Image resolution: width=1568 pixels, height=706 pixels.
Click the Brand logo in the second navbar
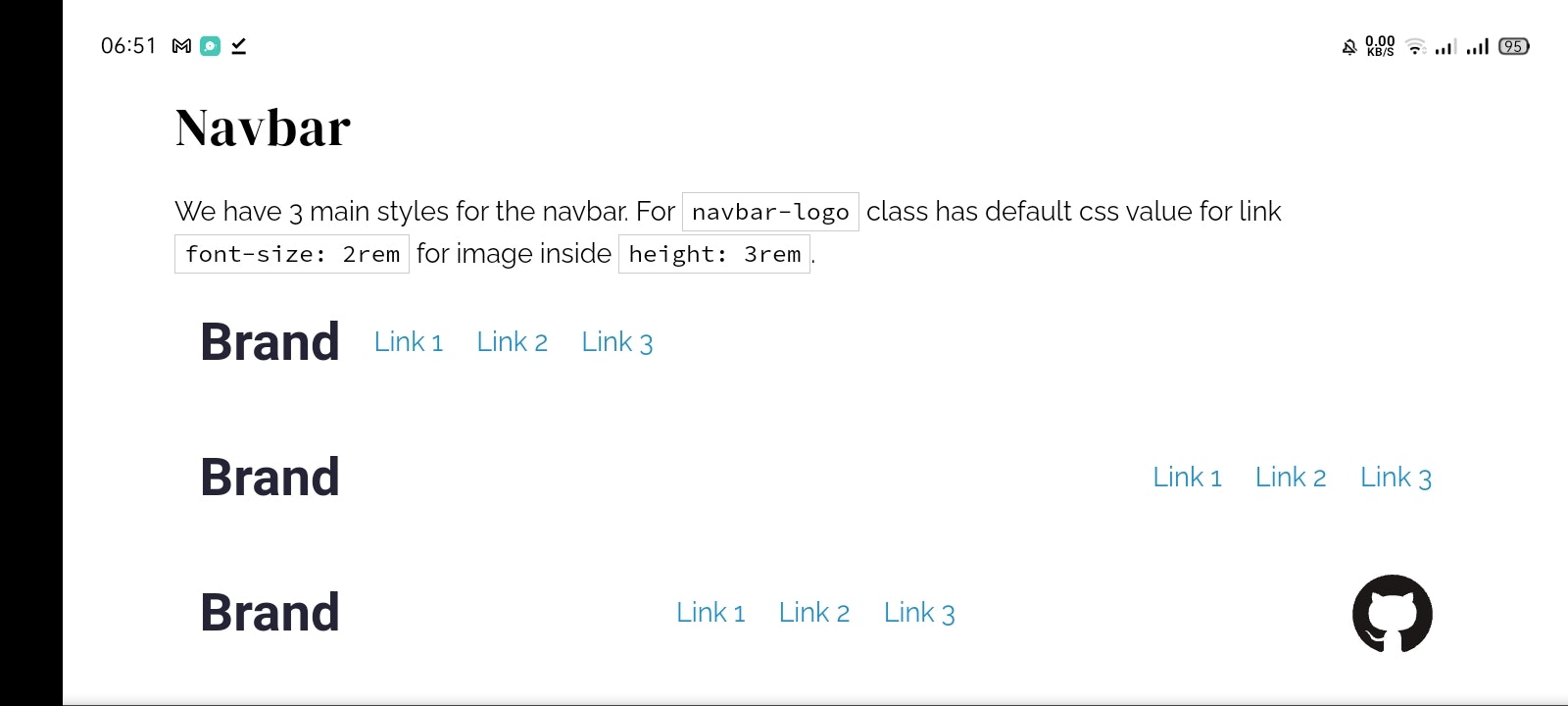(269, 477)
